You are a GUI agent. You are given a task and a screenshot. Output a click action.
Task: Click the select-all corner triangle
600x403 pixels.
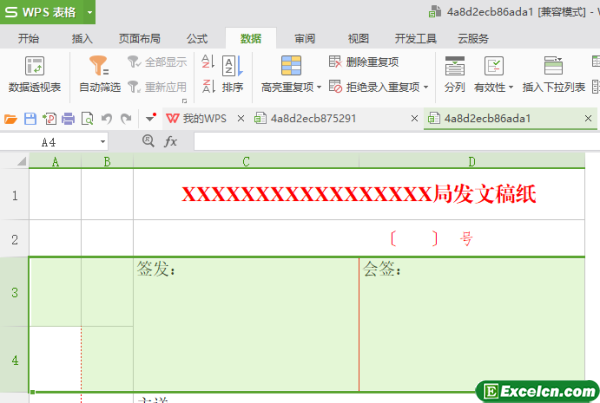22,162
